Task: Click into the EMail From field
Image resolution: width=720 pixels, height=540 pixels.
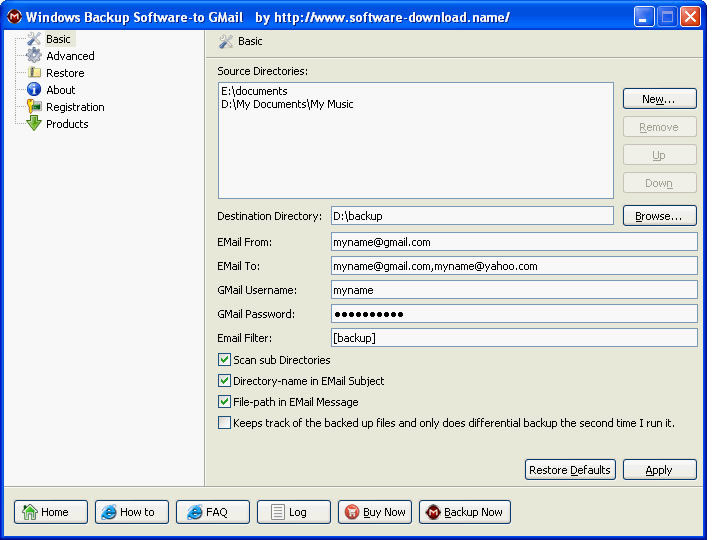Action: (514, 242)
